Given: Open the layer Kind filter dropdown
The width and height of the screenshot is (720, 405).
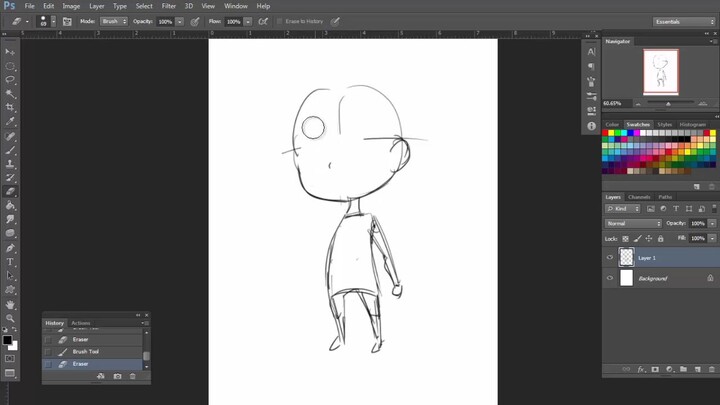Looking at the screenshot, I should (623, 209).
